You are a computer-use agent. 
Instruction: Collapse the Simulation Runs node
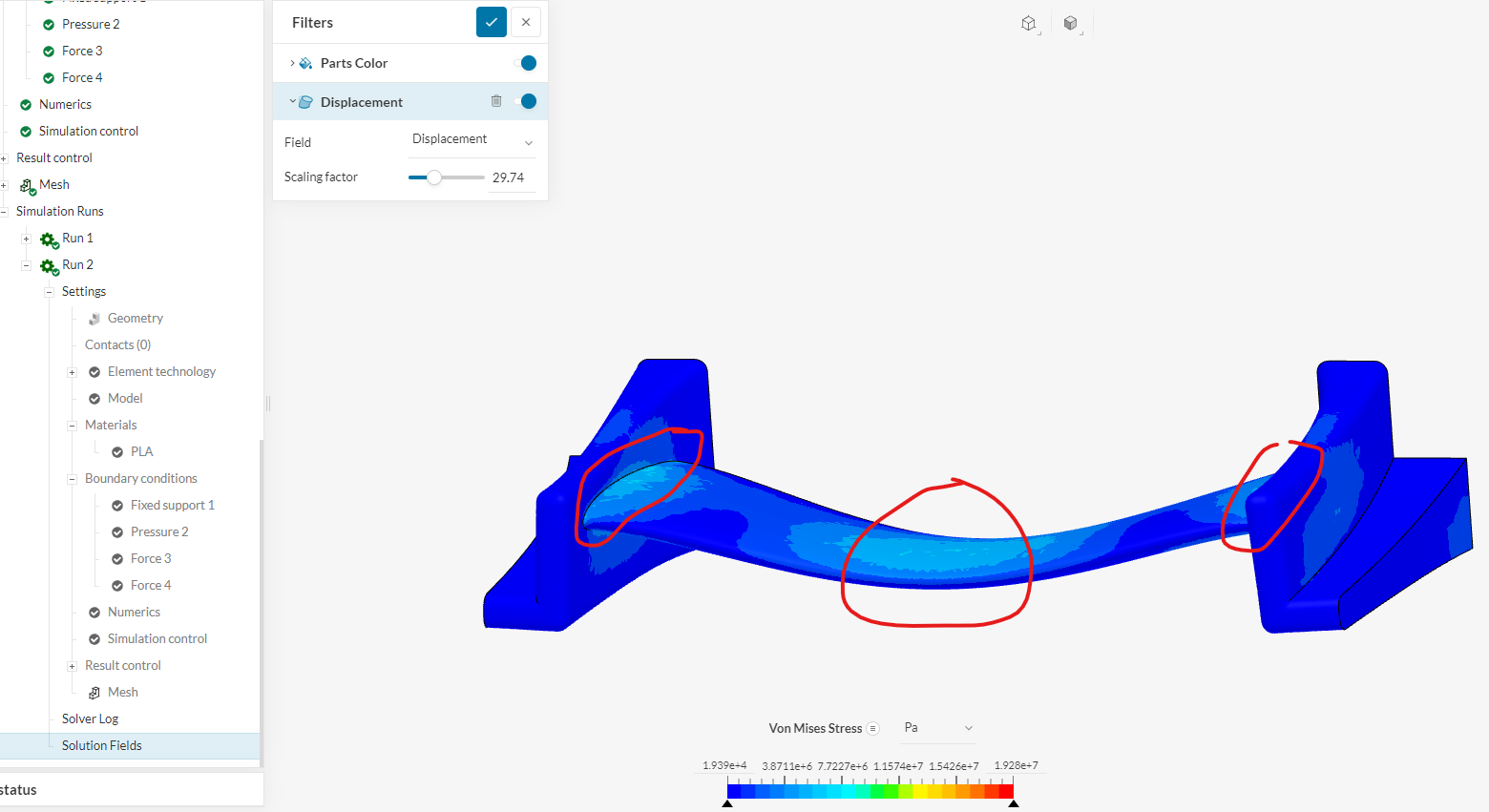pyautogui.click(x=4, y=212)
